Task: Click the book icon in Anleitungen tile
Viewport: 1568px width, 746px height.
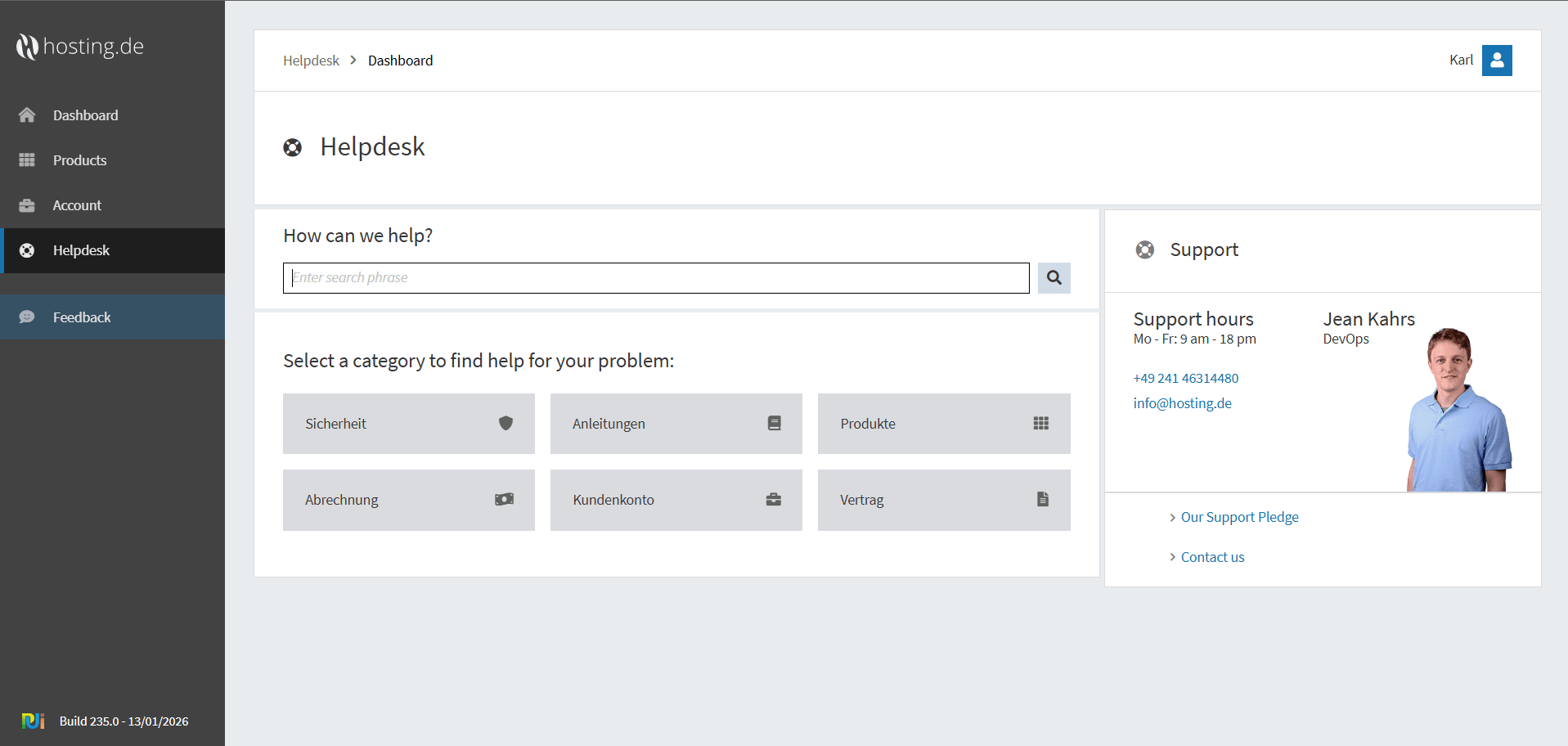Action: pyautogui.click(x=774, y=423)
